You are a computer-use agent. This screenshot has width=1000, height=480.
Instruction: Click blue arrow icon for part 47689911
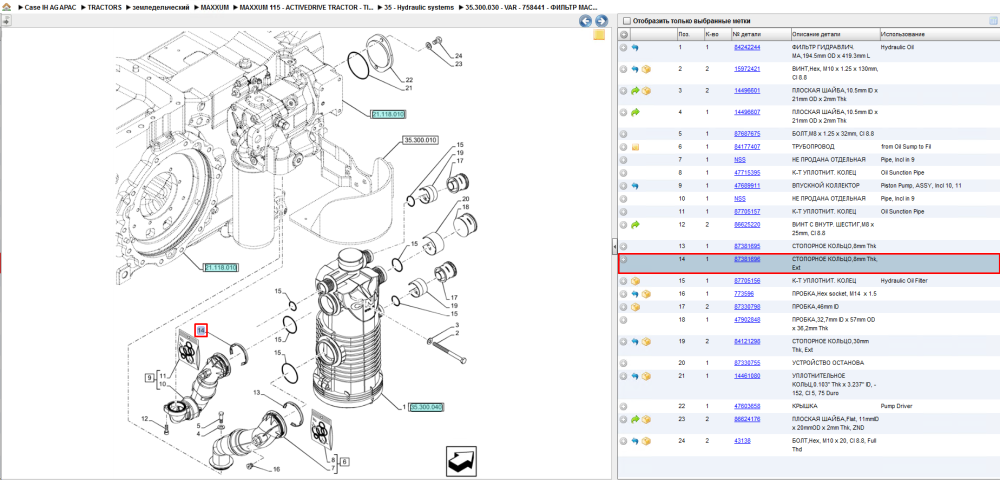635,185
